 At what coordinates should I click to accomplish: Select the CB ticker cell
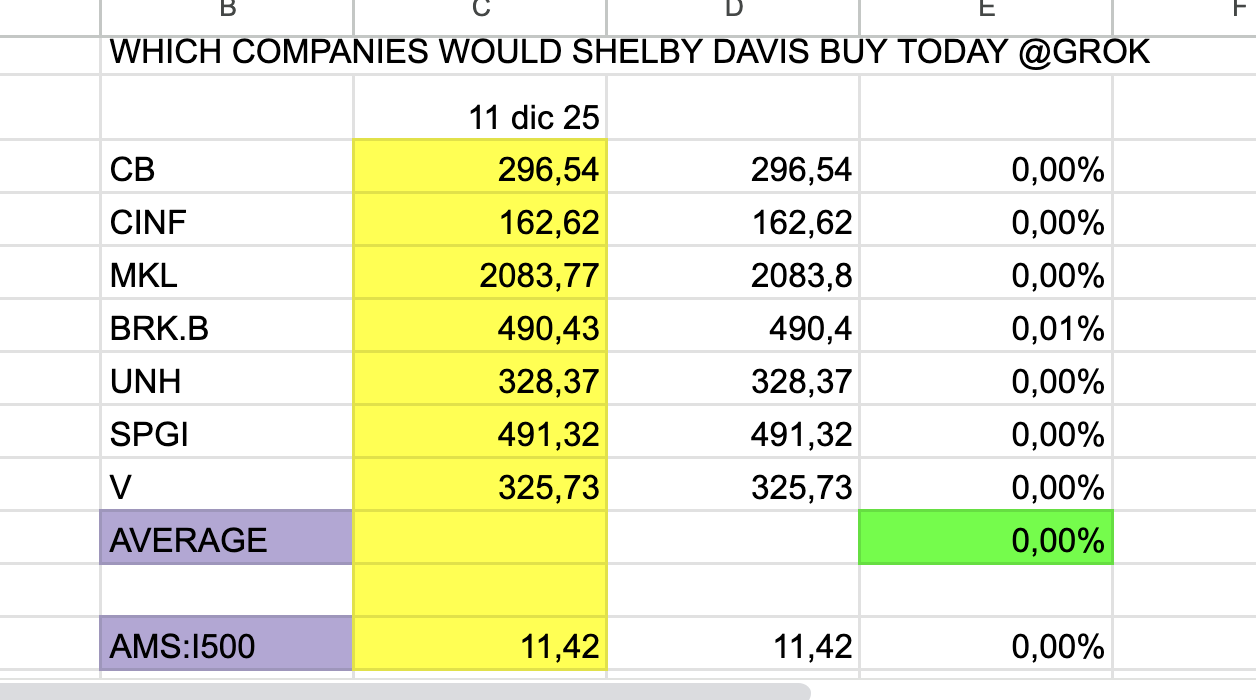227,170
